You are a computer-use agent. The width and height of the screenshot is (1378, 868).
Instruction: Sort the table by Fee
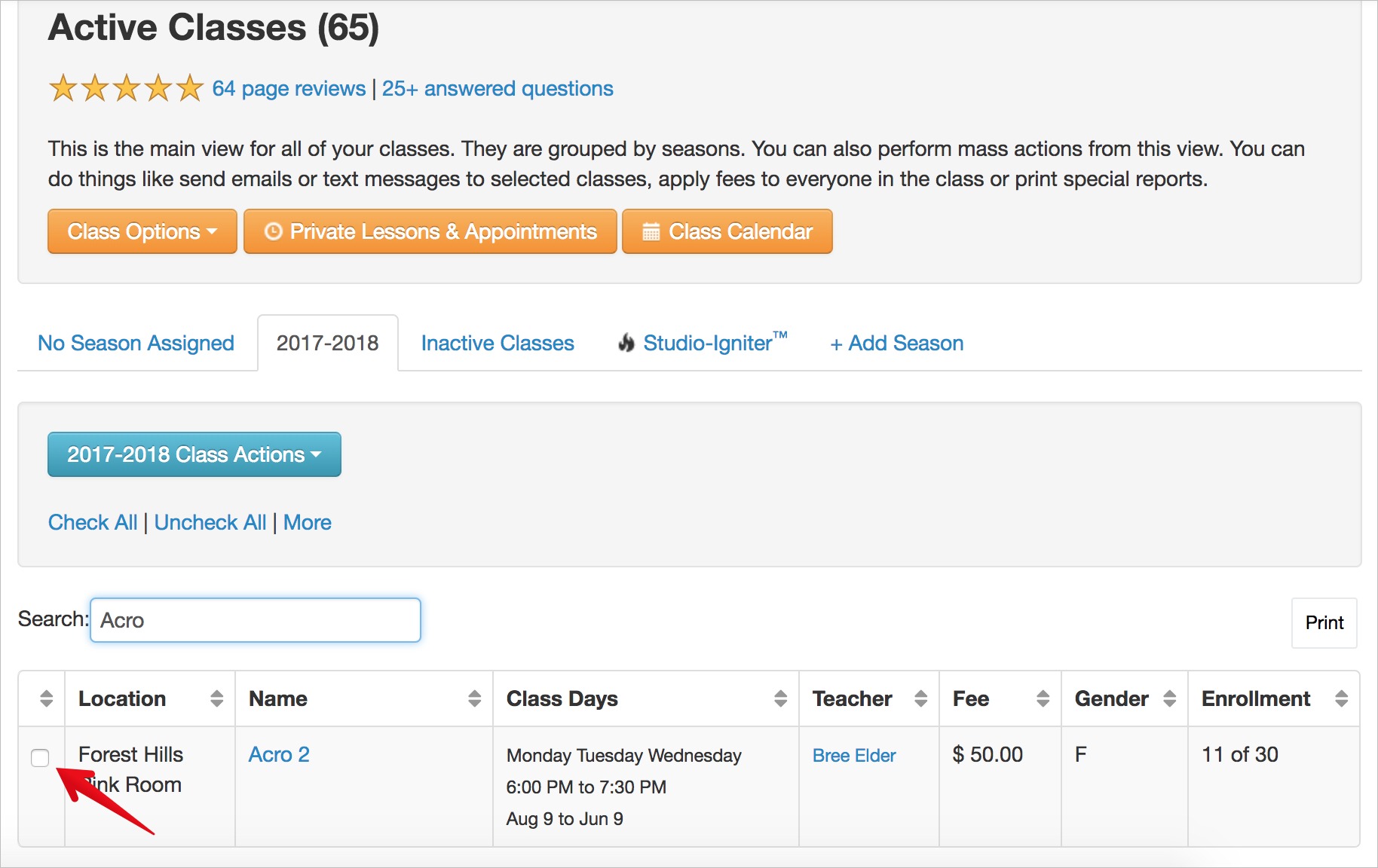[x=1000, y=698]
